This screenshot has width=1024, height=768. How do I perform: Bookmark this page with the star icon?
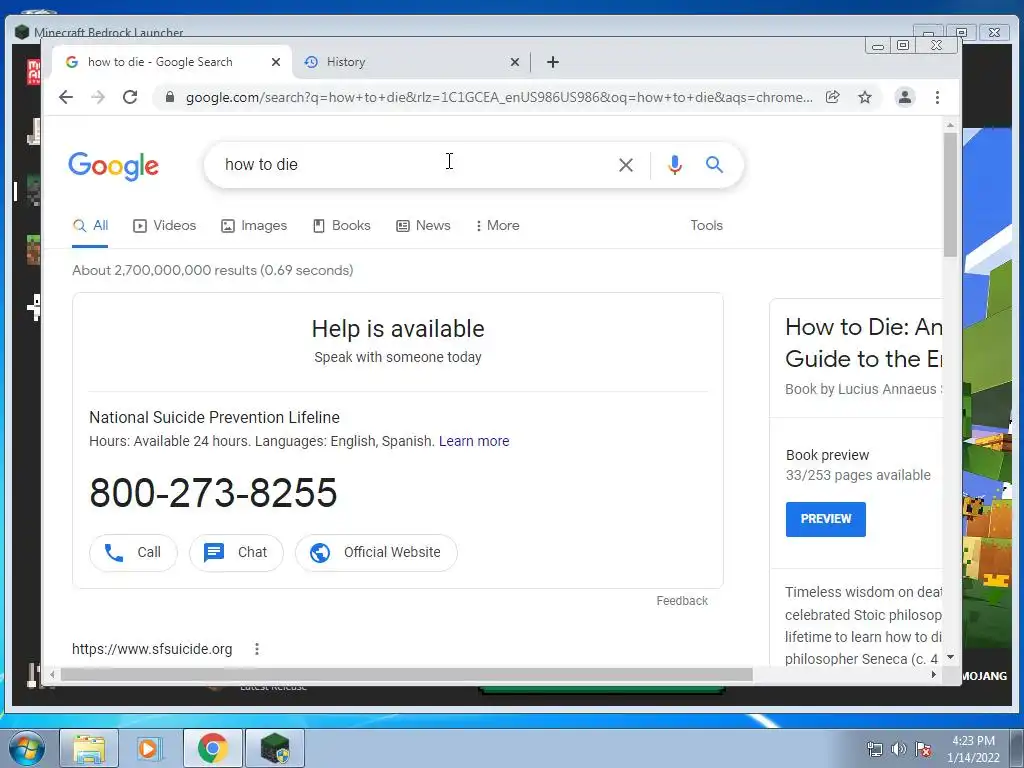point(865,97)
